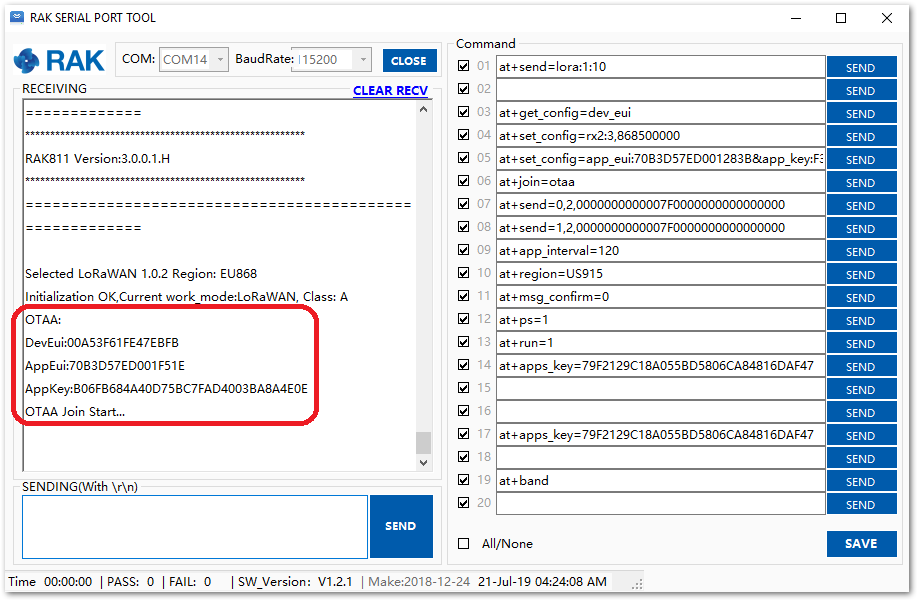Open the COM port dropdown
Viewport: 918px width, 601px height.
(x=220, y=59)
